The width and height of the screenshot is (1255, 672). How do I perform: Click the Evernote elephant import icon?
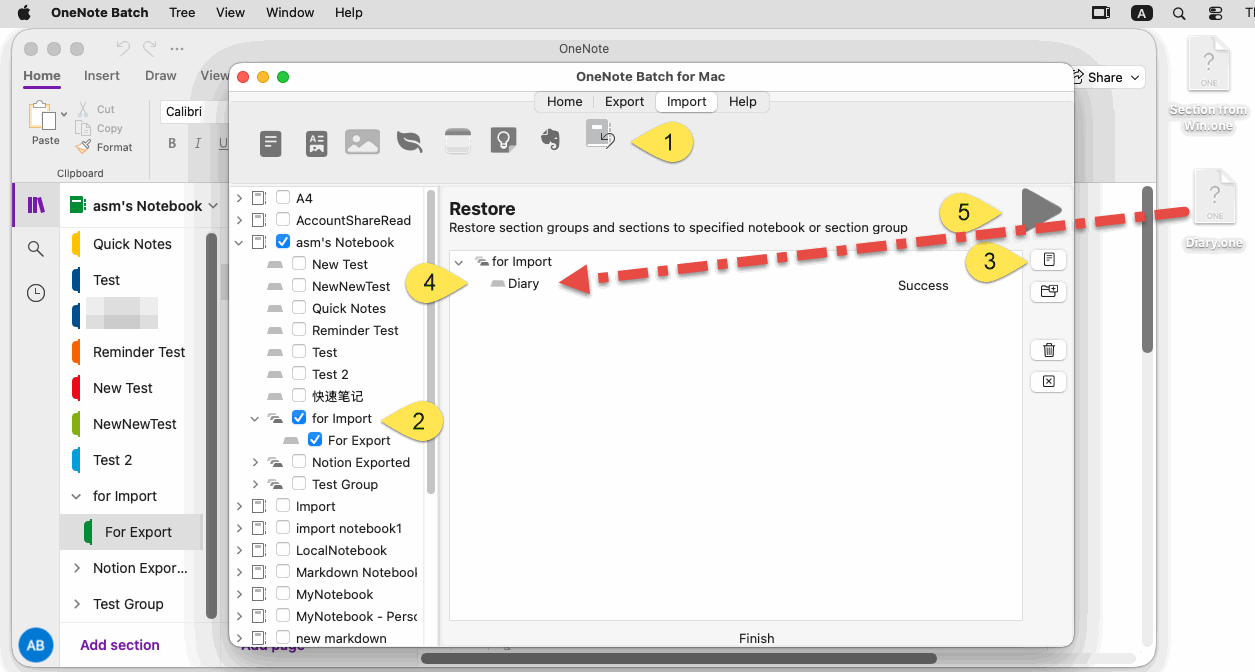(549, 142)
